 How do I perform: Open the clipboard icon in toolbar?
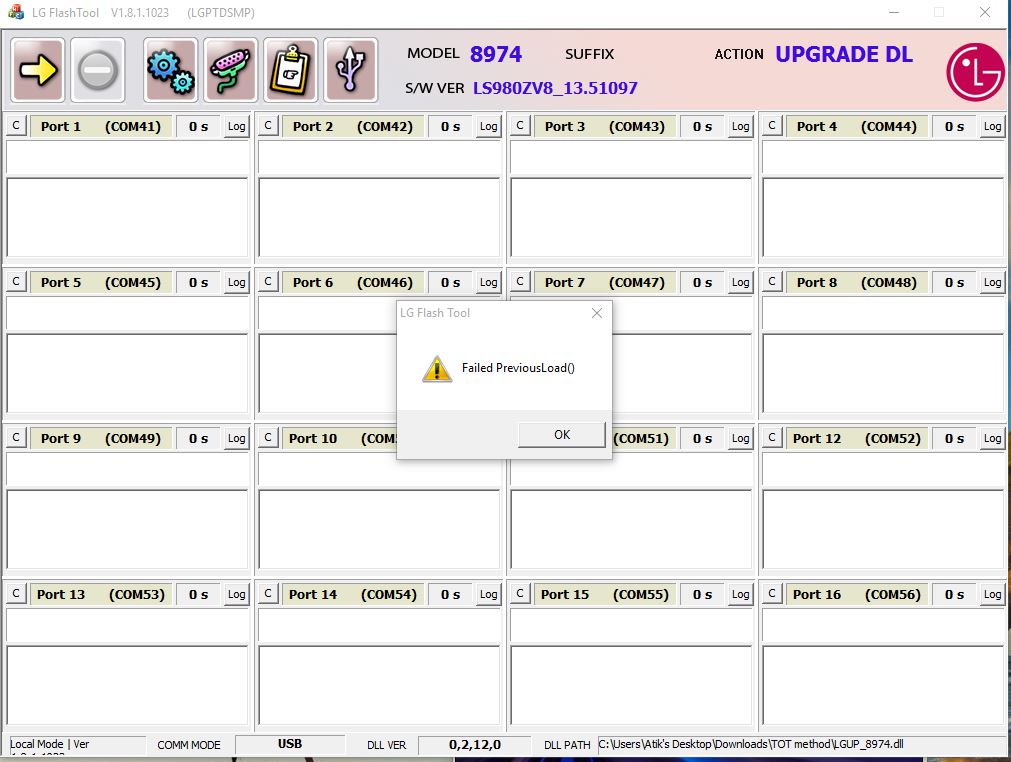point(290,70)
